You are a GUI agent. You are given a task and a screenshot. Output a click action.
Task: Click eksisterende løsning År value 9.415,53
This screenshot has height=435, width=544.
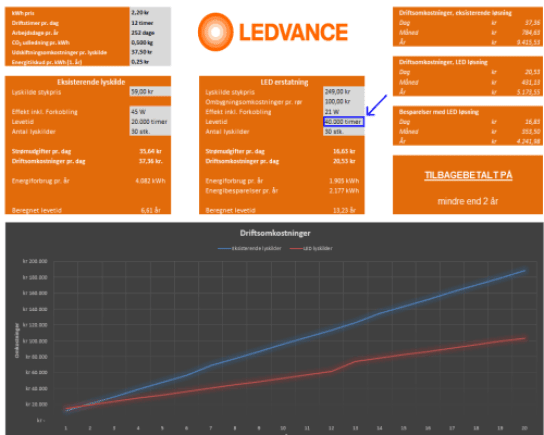pos(528,42)
